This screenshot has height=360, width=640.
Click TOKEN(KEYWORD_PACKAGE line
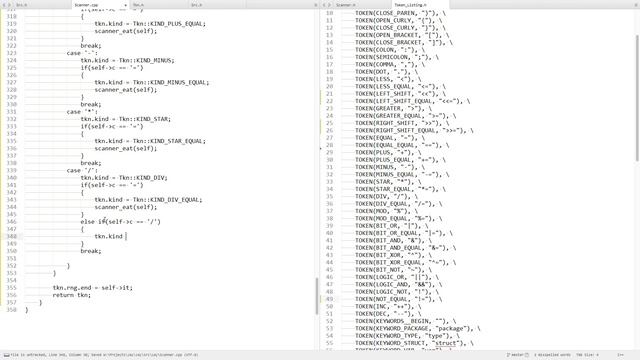pos(418,329)
